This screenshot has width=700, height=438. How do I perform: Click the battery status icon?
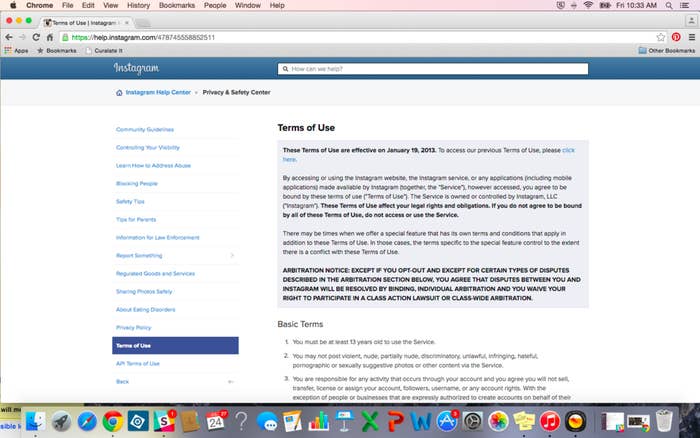point(605,5)
